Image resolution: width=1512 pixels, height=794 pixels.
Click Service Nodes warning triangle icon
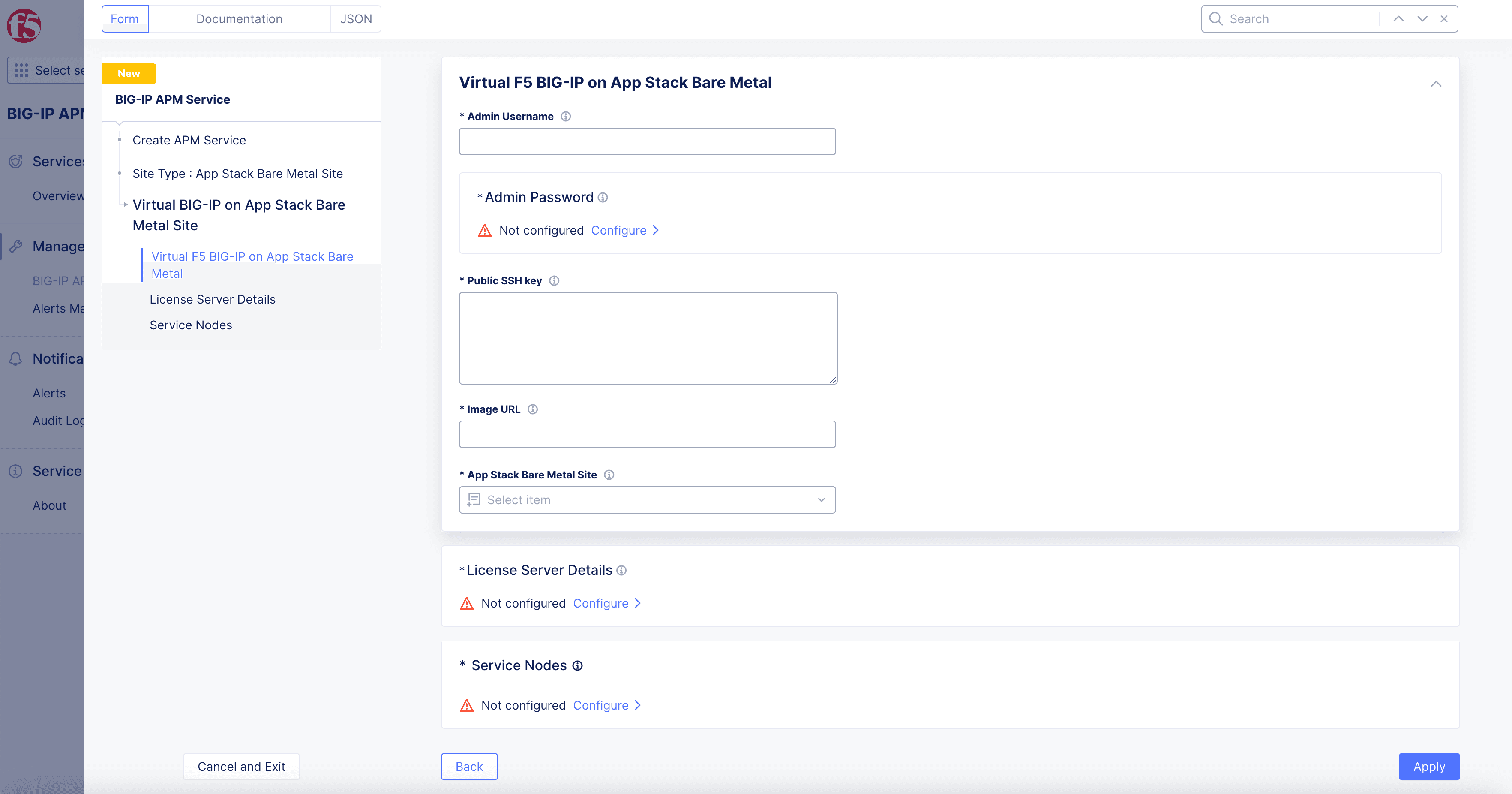pos(467,705)
